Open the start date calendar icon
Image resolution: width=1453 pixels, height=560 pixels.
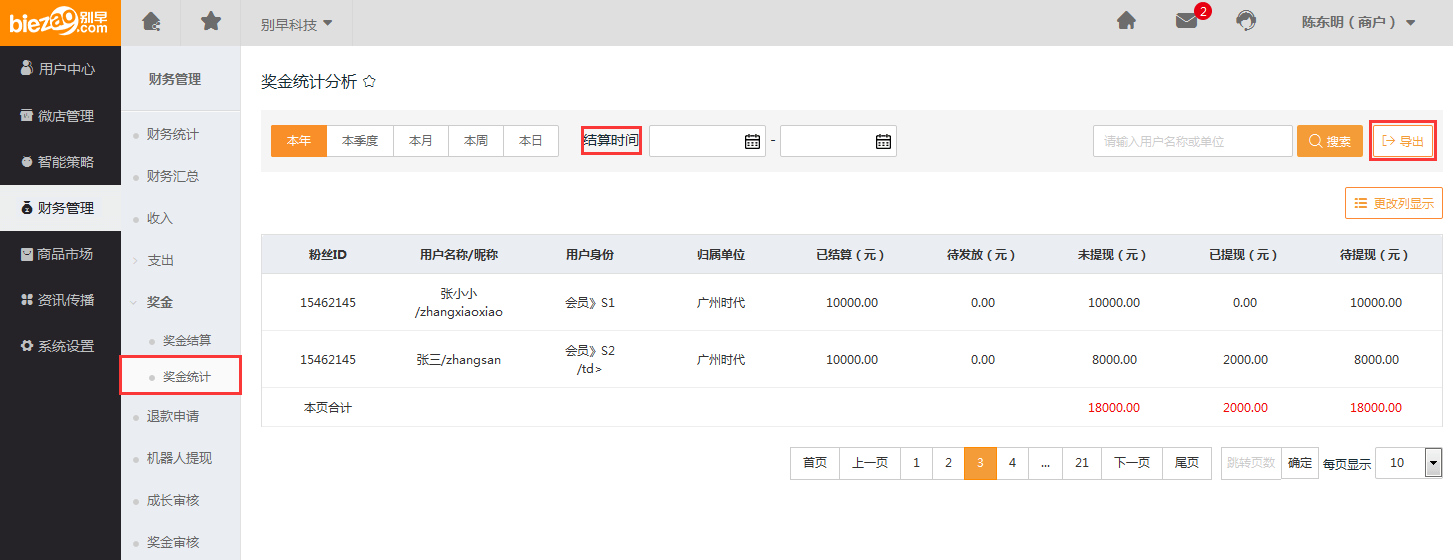click(x=752, y=142)
